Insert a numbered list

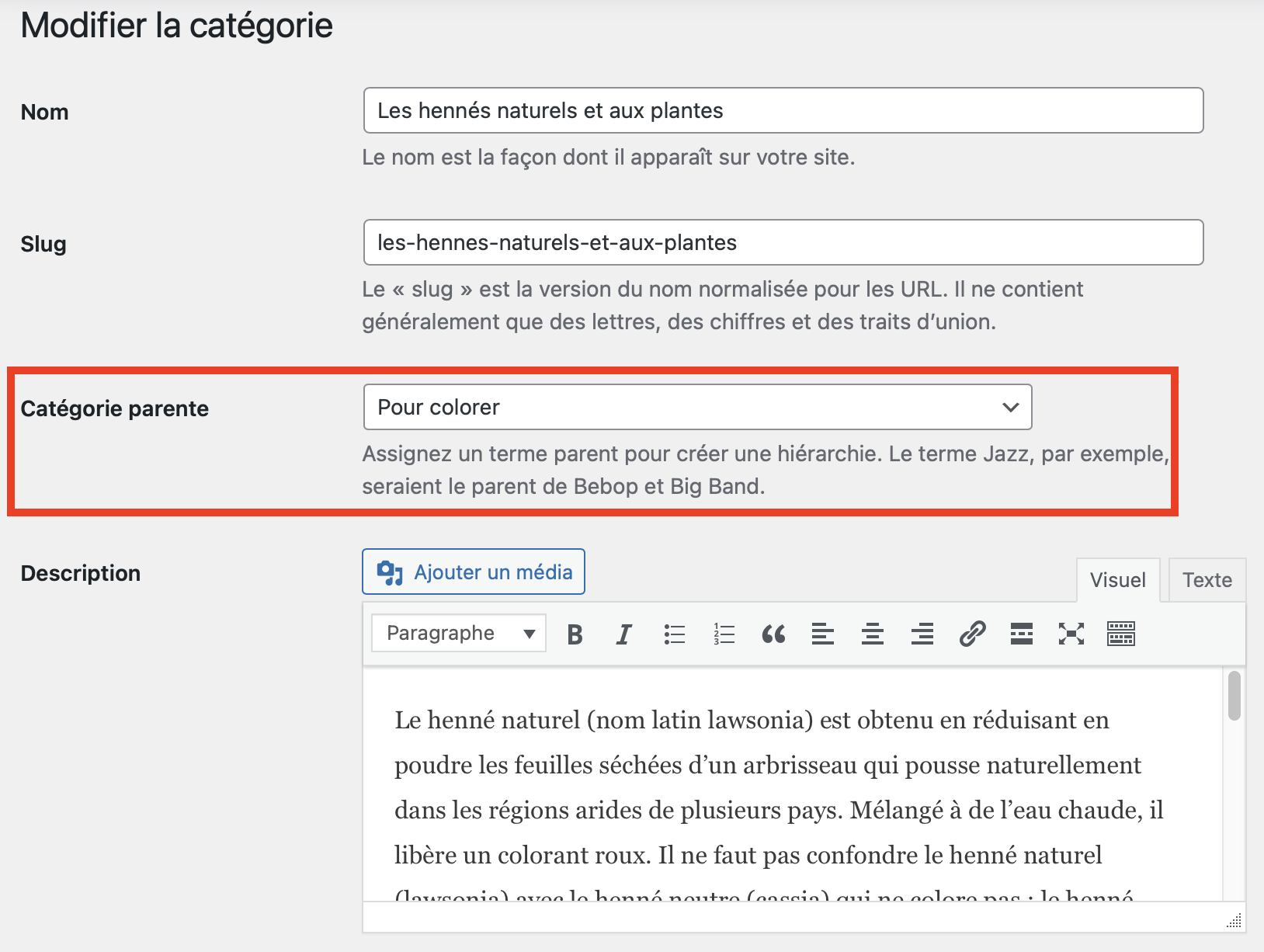724,634
